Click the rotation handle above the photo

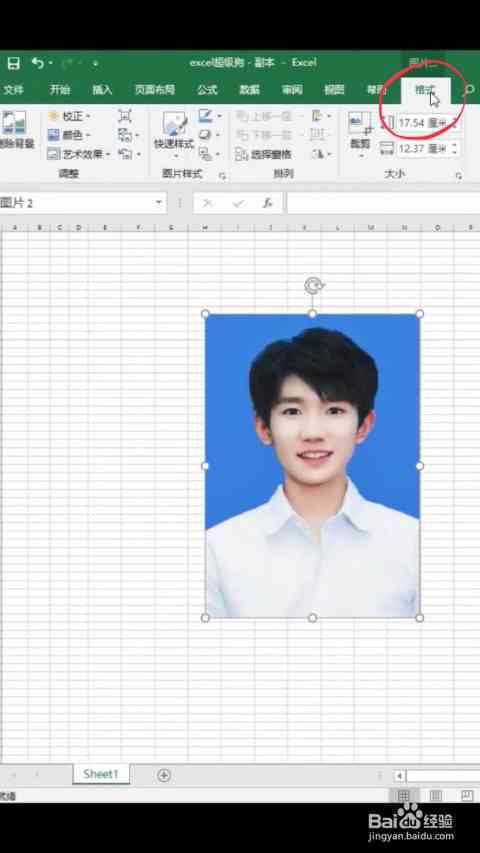tap(314, 286)
